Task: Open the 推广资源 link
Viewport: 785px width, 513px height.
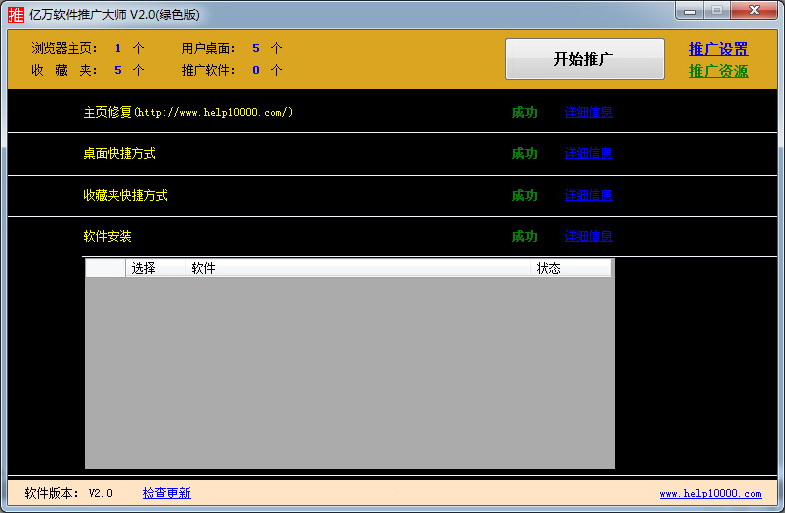Action: [x=718, y=71]
